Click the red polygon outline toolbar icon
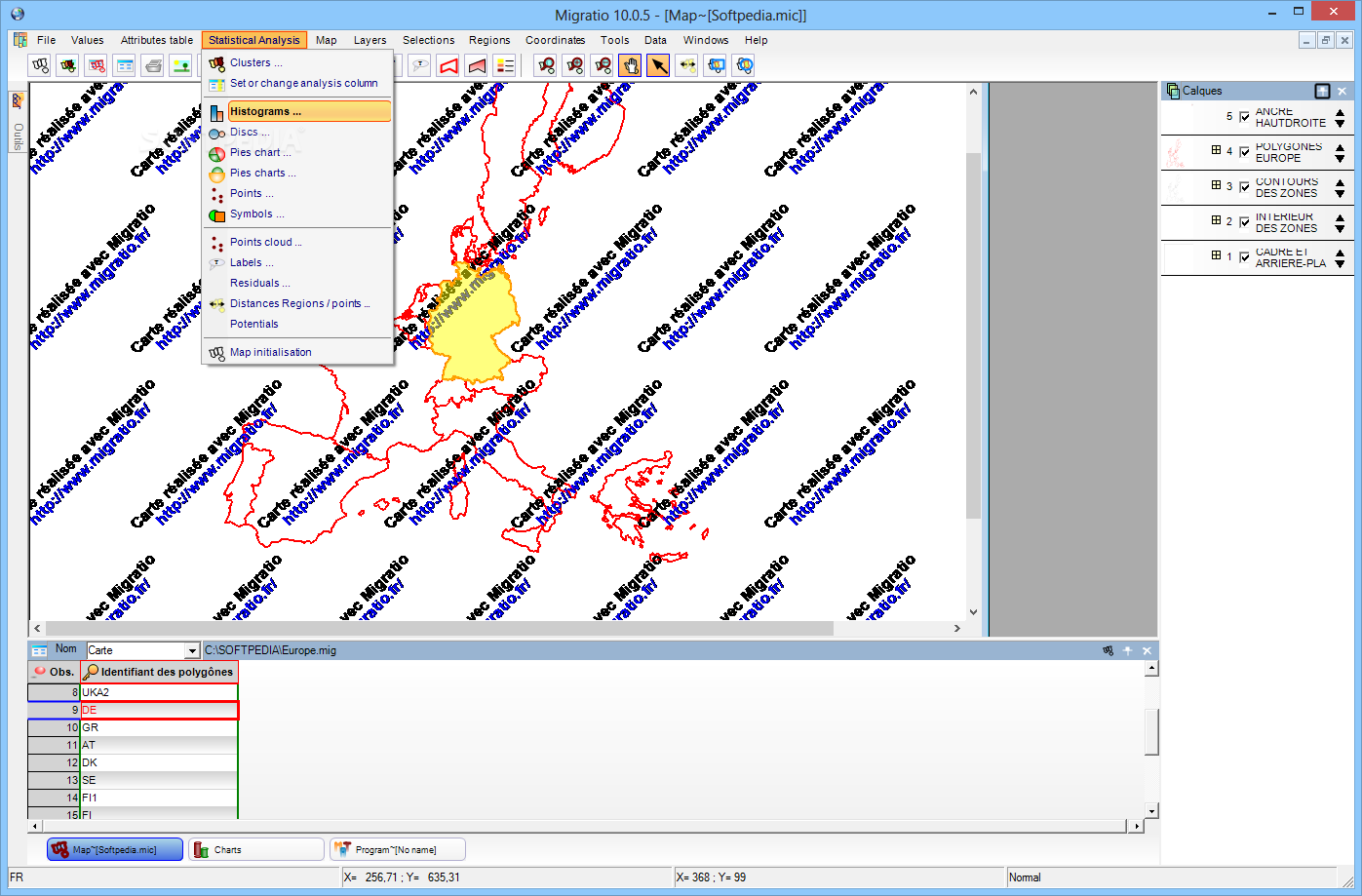 coord(448,65)
